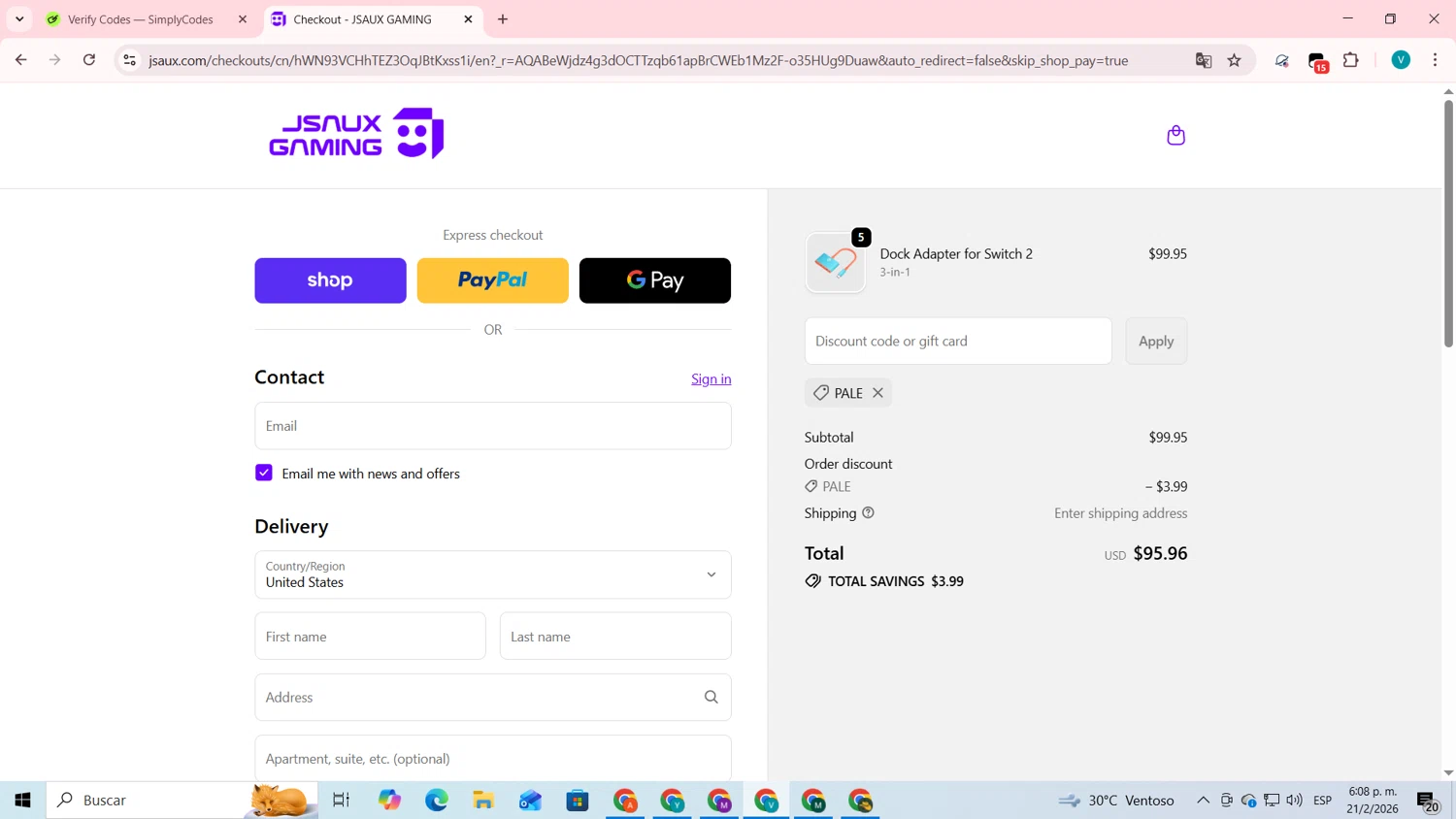This screenshot has height=819, width=1456.
Task: Click the shipping help question mark icon
Action: click(868, 513)
